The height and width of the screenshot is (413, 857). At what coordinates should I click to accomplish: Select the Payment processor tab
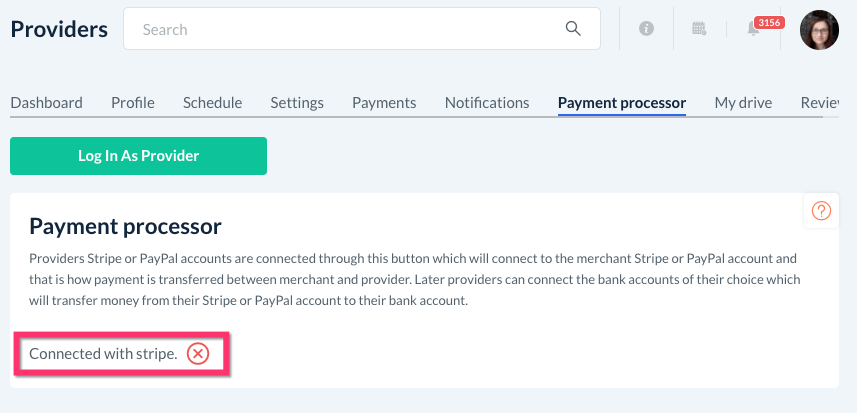point(622,103)
